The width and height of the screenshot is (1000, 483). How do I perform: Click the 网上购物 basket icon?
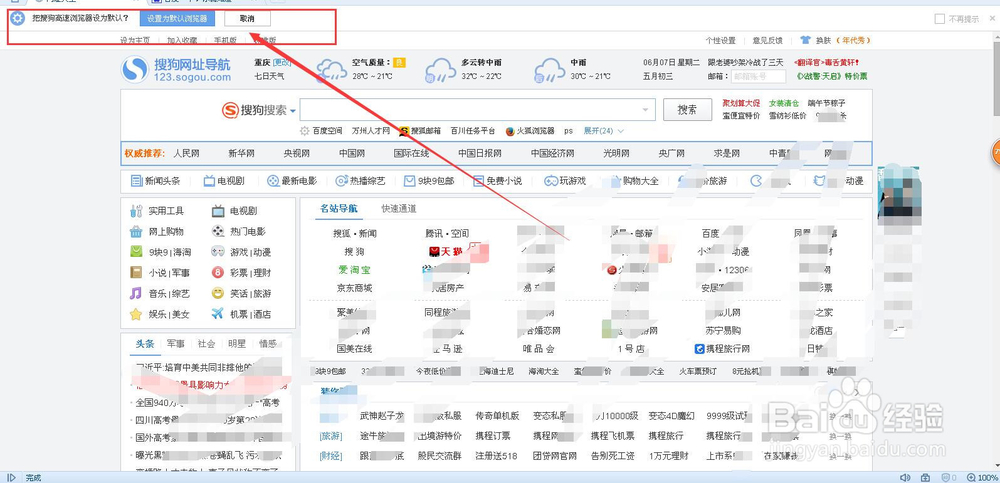[136, 231]
